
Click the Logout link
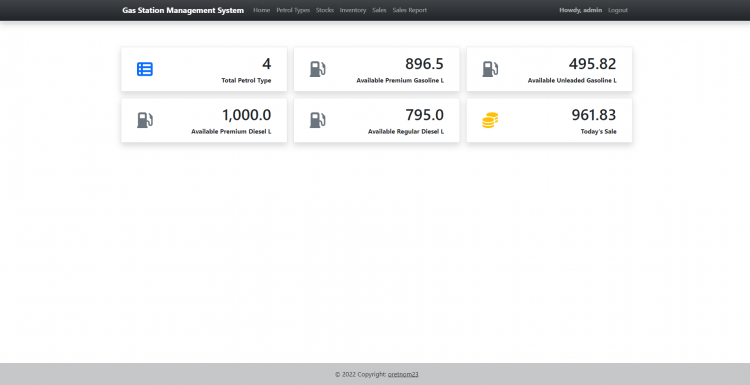point(618,10)
